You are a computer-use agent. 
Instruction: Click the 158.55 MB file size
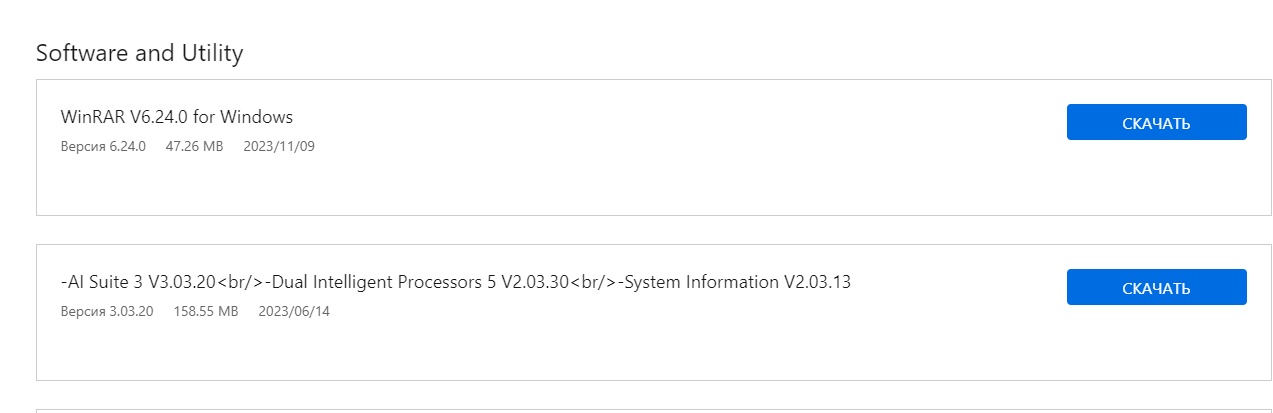pyautogui.click(x=205, y=312)
